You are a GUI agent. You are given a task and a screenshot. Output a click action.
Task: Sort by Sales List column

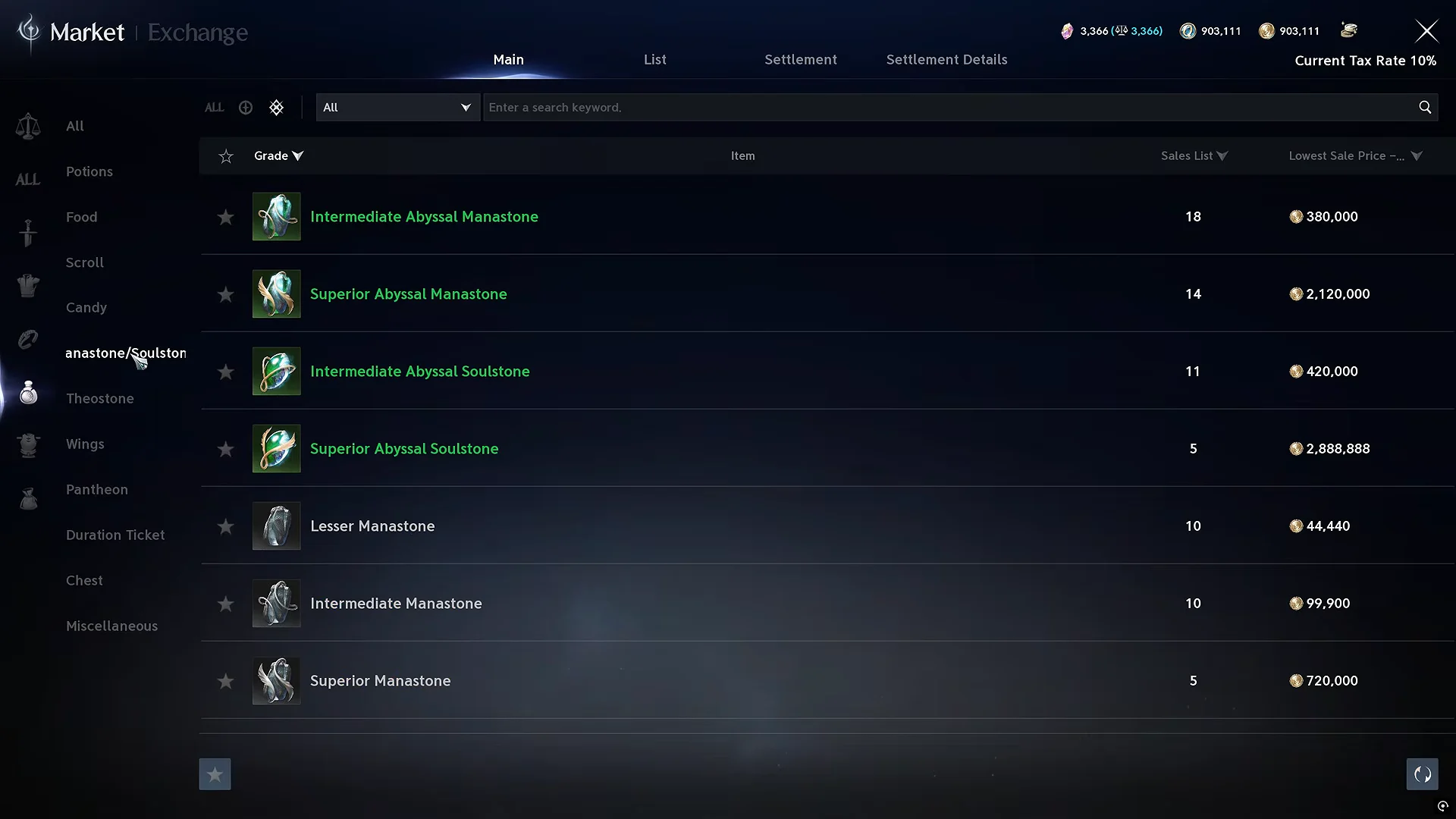pyautogui.click(x=1194, y=155)
